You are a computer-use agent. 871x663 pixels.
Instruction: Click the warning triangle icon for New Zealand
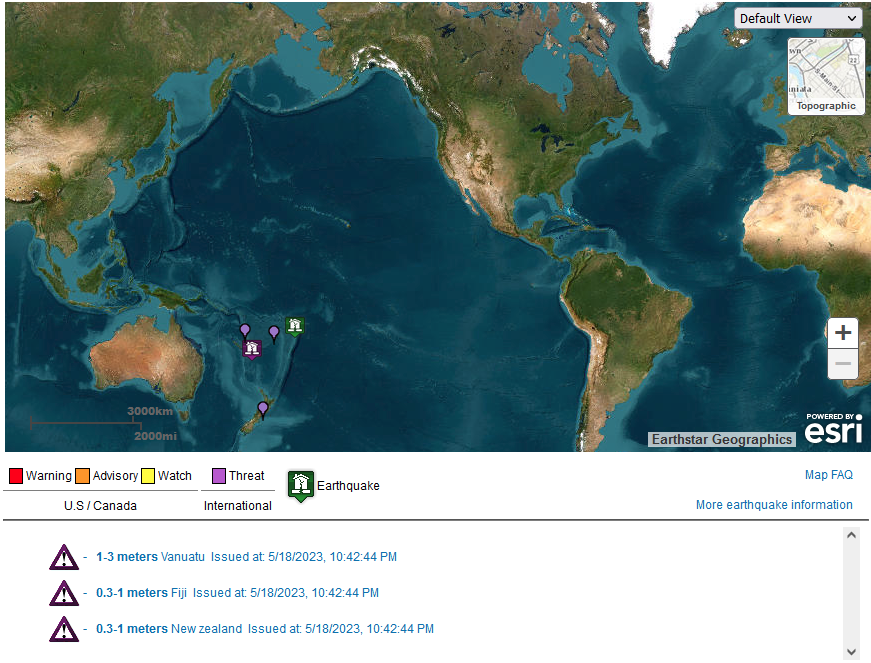pos(64,629)
